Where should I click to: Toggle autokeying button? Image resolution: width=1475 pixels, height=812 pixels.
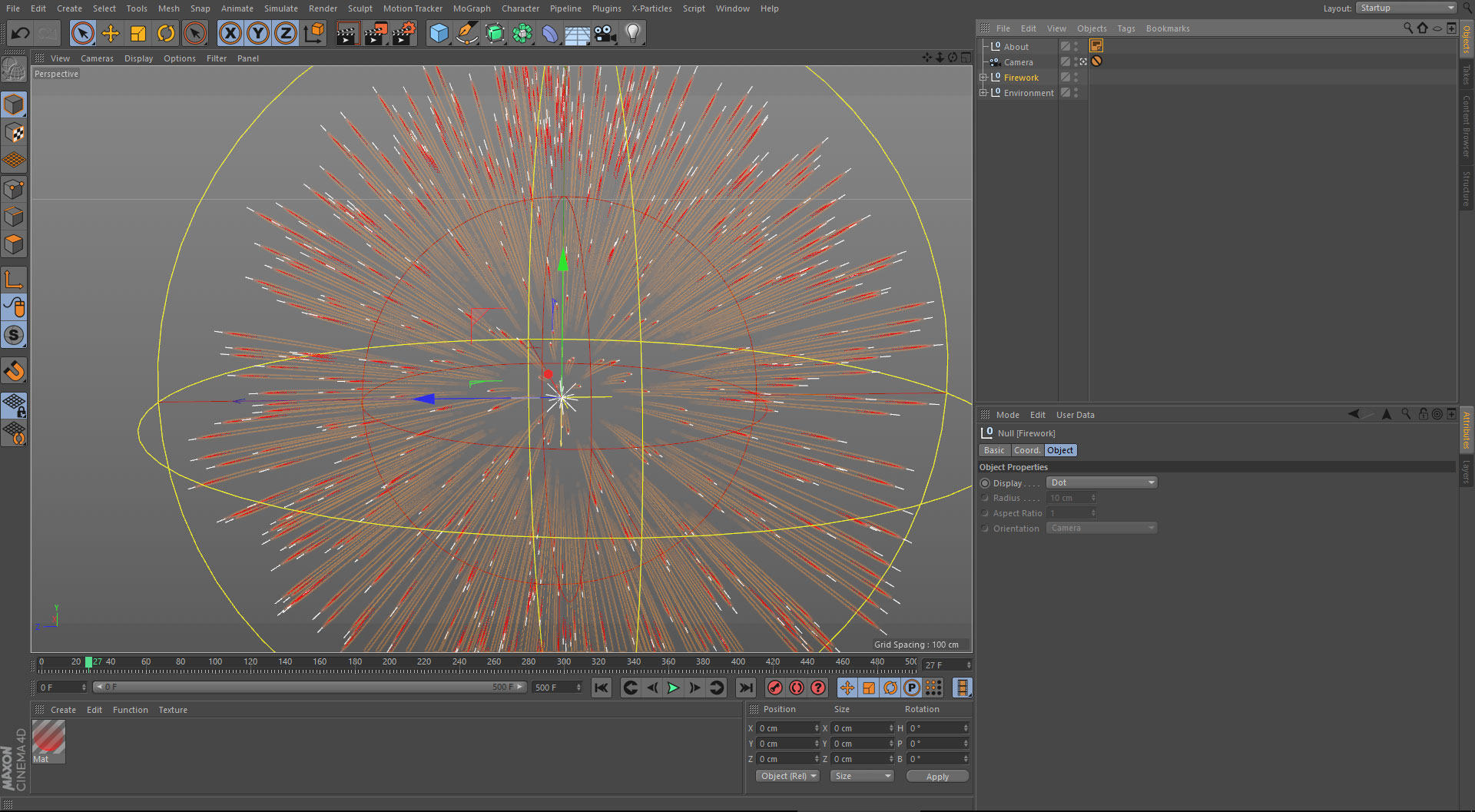click(x=797, y=688)
